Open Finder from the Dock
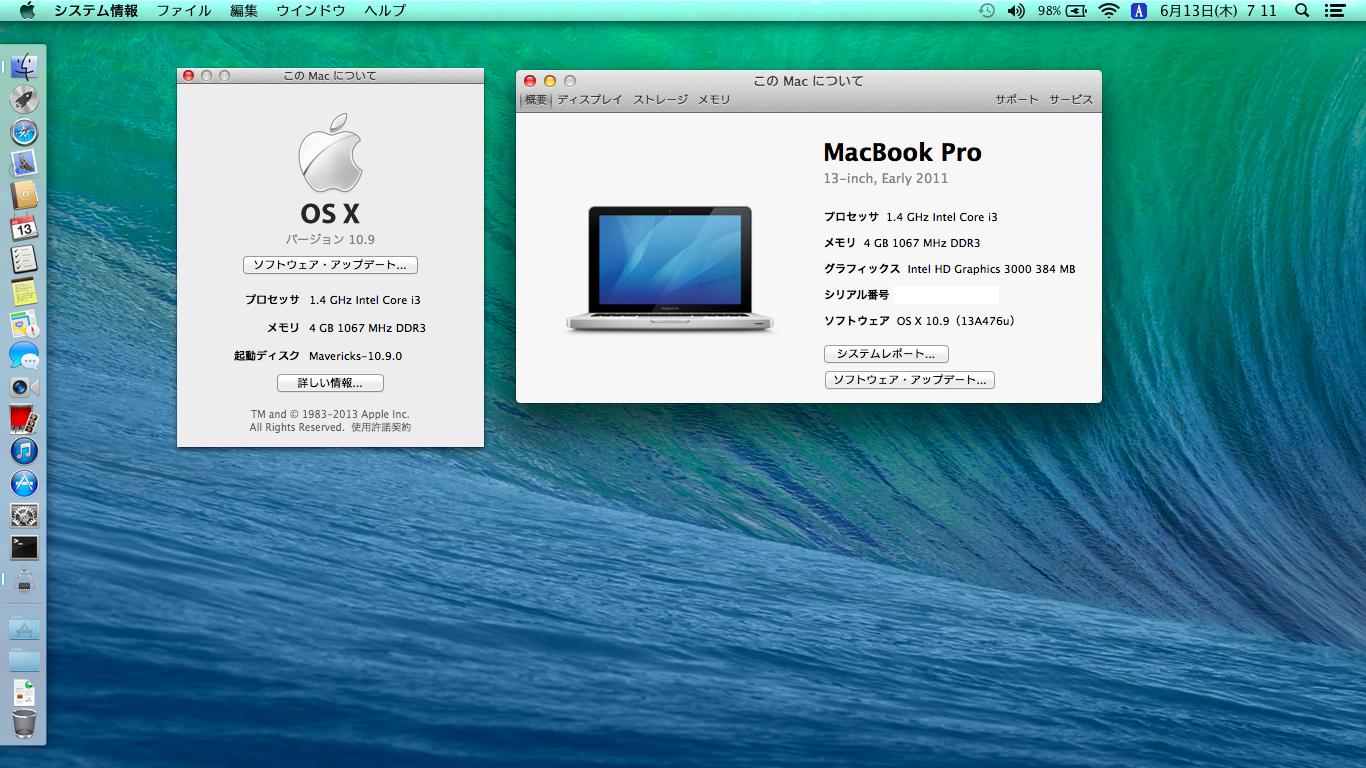The image size is (1366, 768). tap(24, 67)
